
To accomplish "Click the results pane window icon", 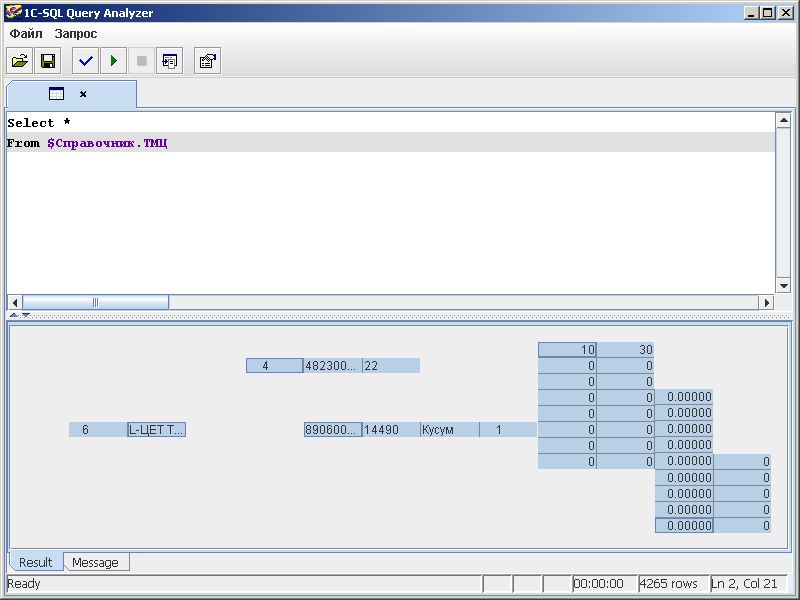I will coord(169,61).
